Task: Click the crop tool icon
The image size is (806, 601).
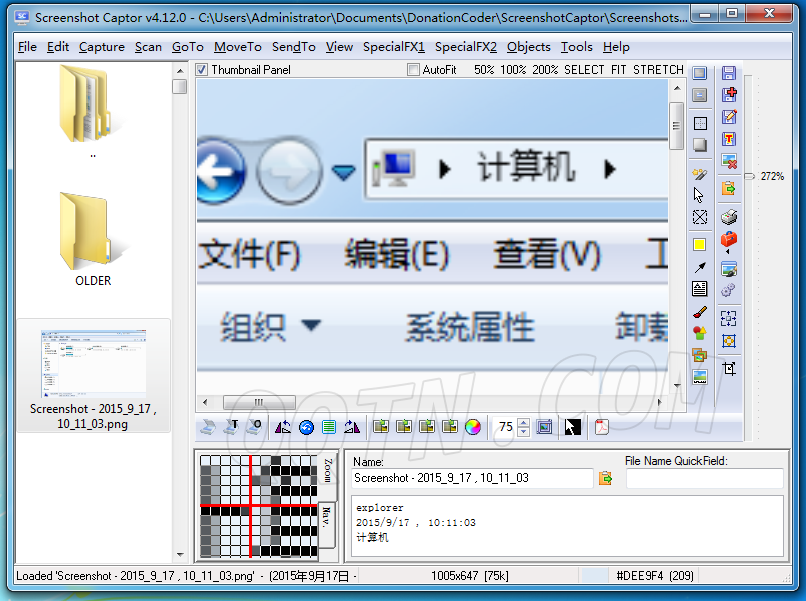Action: [729, 369]
